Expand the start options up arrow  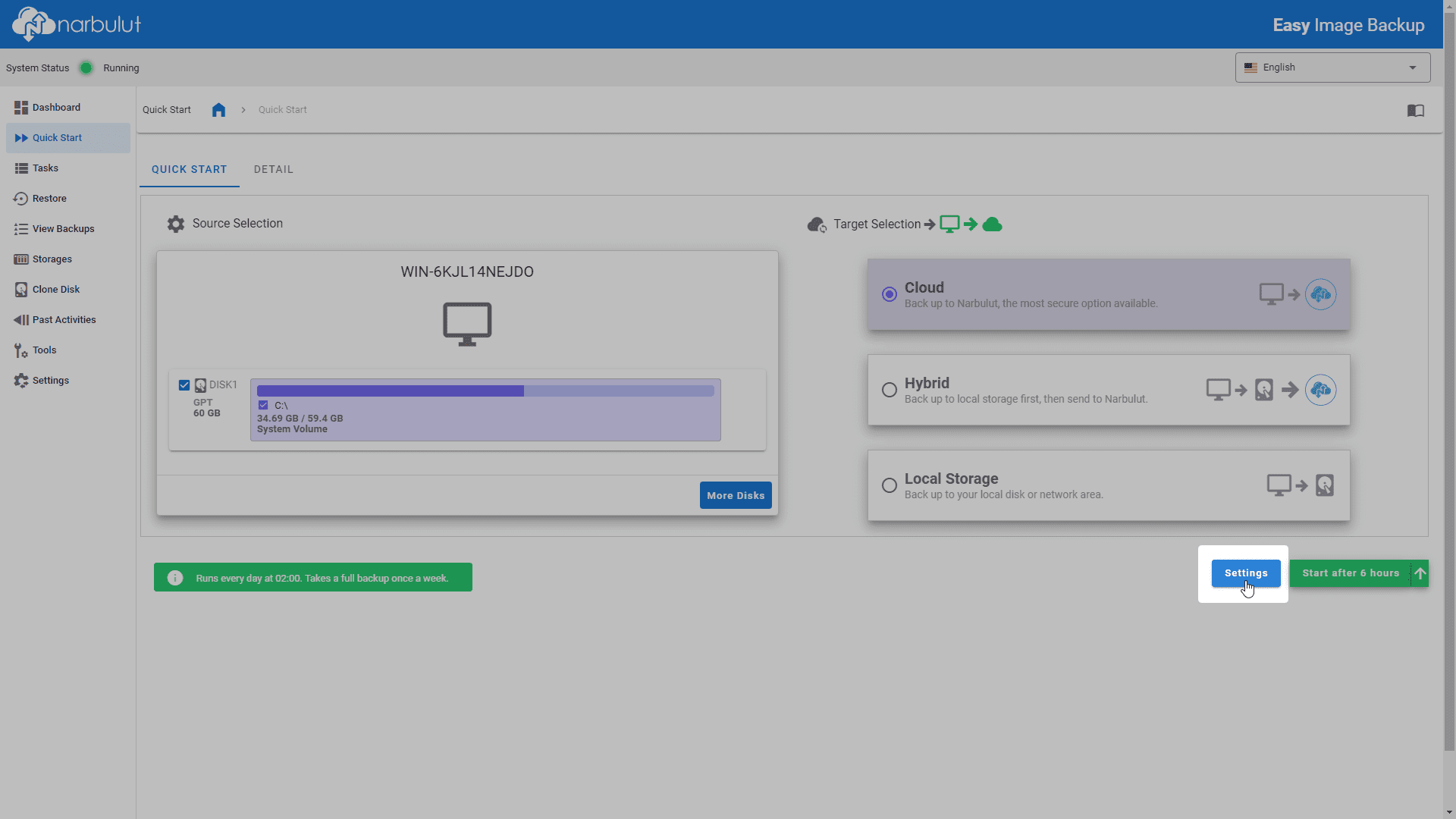(1420, 573)
